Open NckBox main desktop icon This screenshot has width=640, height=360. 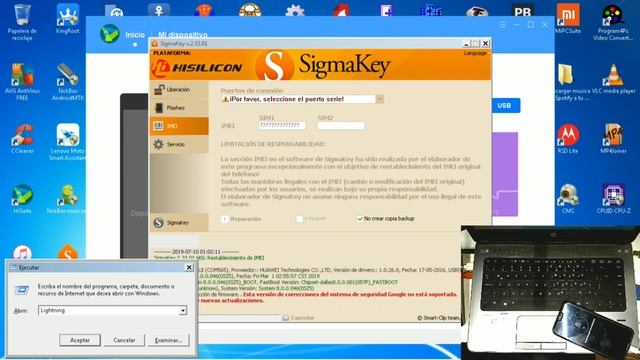67,198
